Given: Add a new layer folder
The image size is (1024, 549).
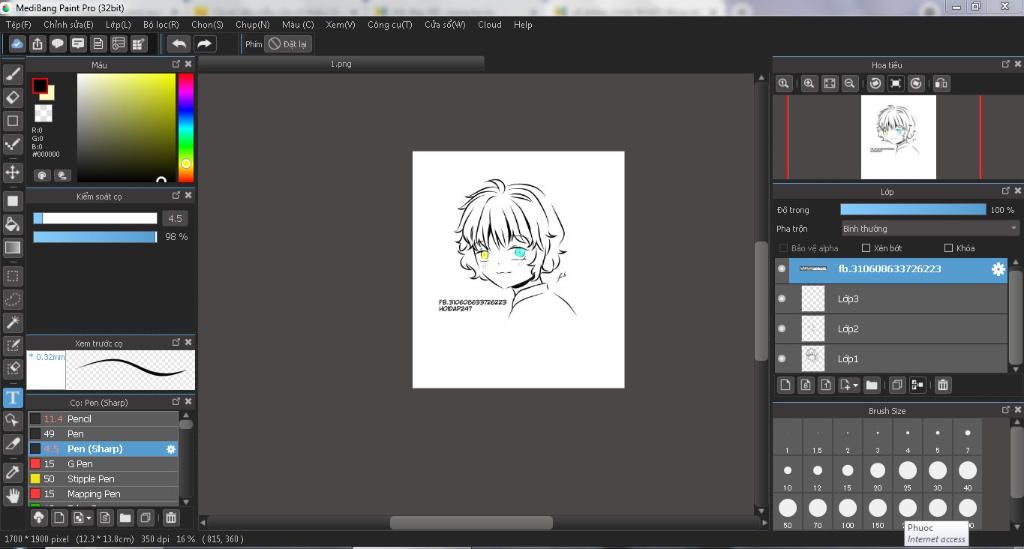Looking at the screenshot, I should pos(872,385).
